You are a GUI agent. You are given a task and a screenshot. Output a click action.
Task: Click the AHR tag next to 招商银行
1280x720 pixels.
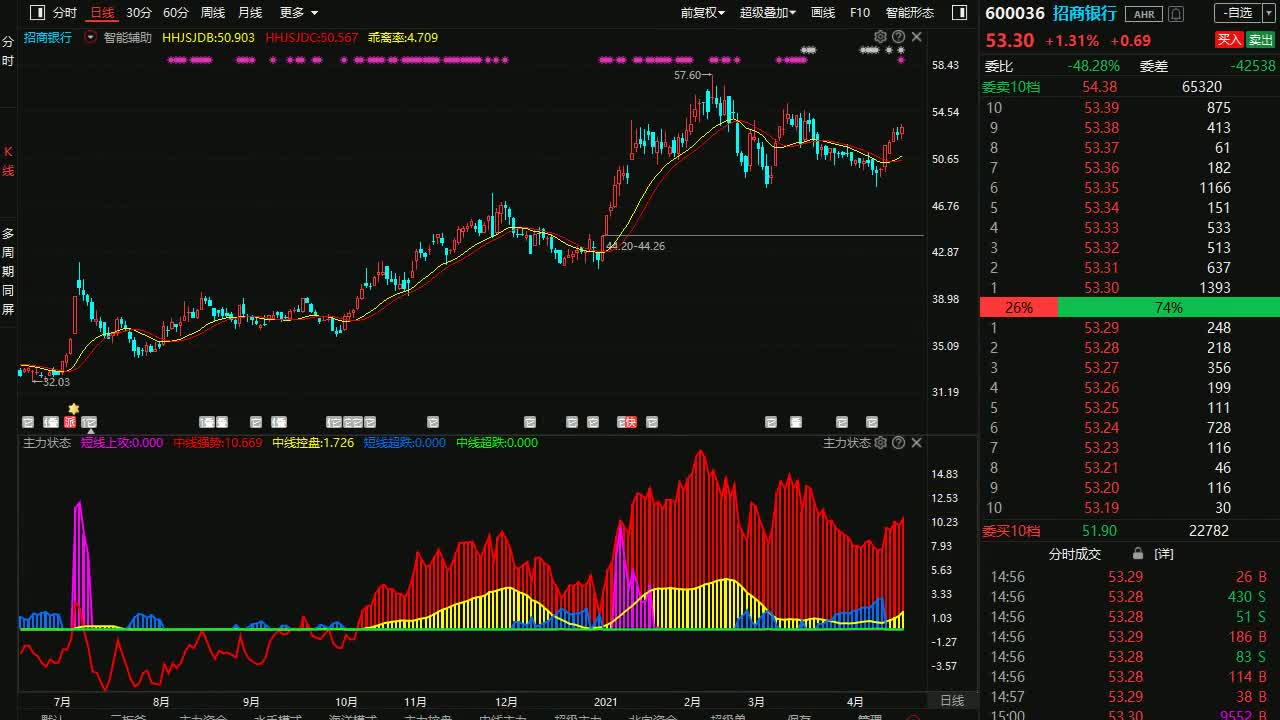(x=1143, y=14)
